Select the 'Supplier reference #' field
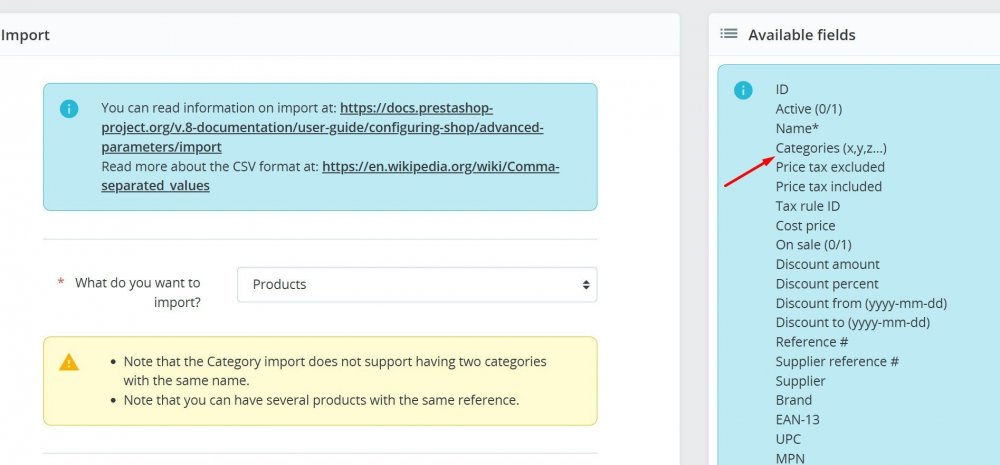This screenshot has height=465, width=1000. 837,361
